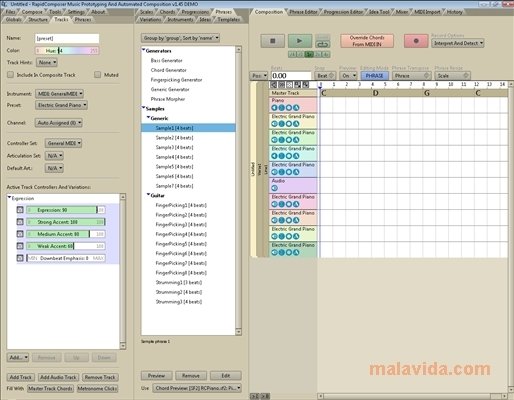This screenshot has width=514, height=400.
Task: Click the hollow circle icon on the Piano track
Action: [x=289, y=108]
